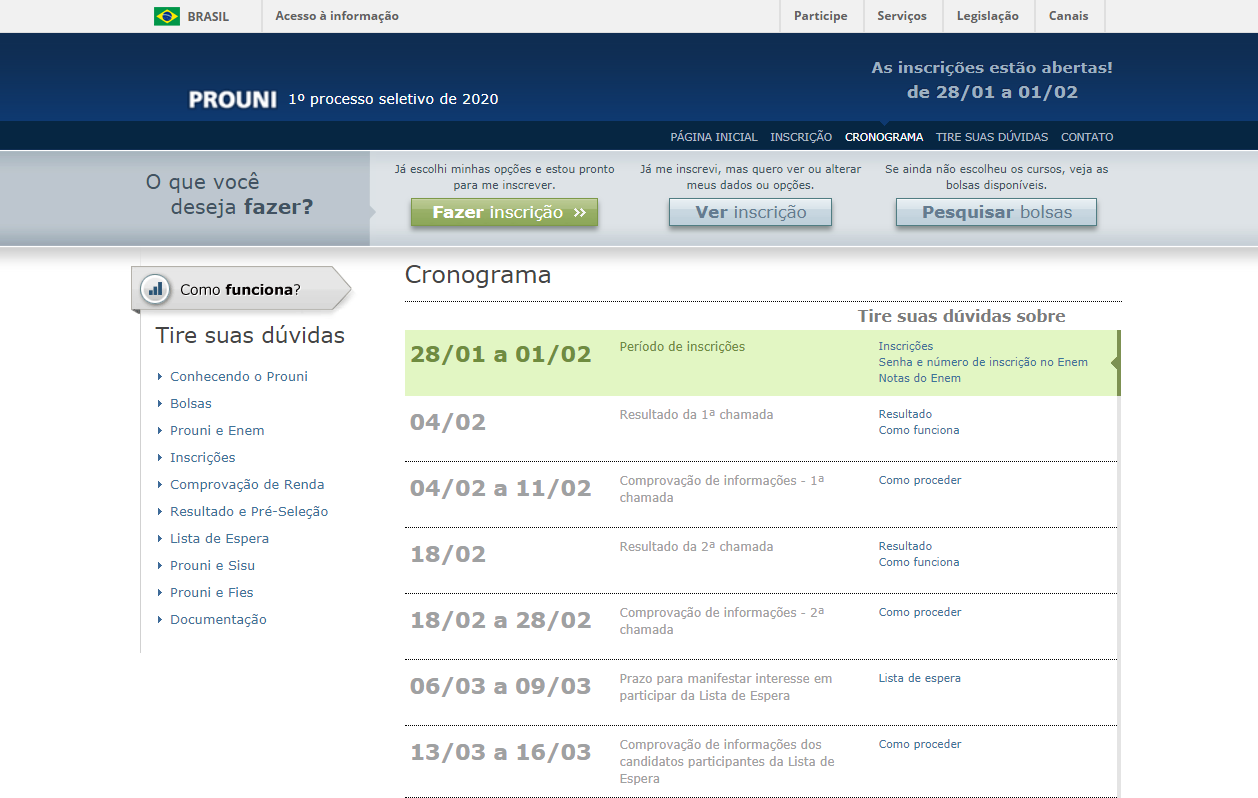Screen dimensions: 1258x798
Task: Click Senha e número de inscrição no Enem
Action: 983,362
